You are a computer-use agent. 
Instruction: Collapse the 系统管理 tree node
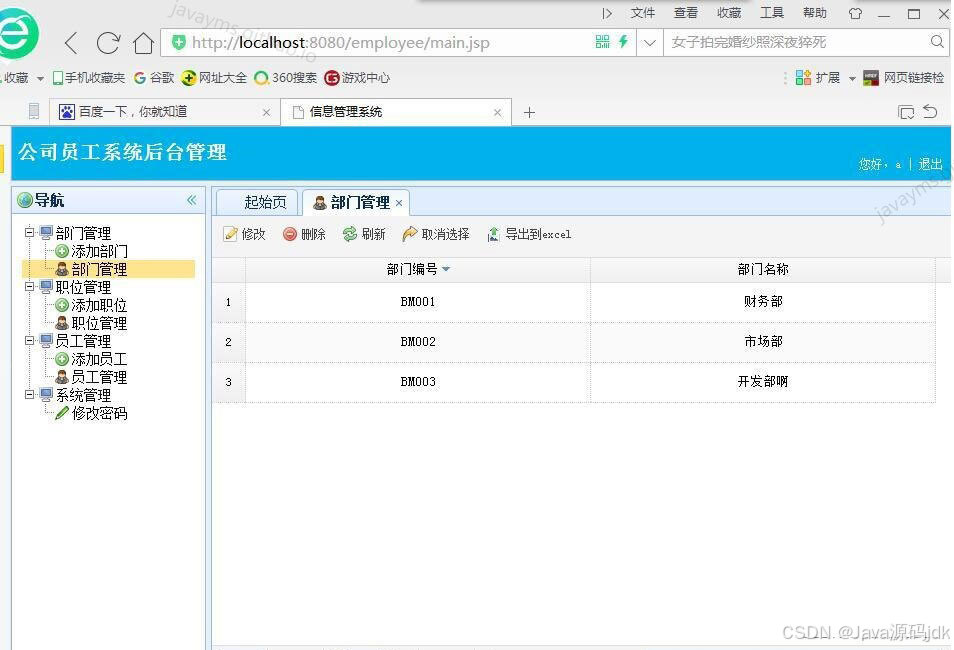[29, 394]
